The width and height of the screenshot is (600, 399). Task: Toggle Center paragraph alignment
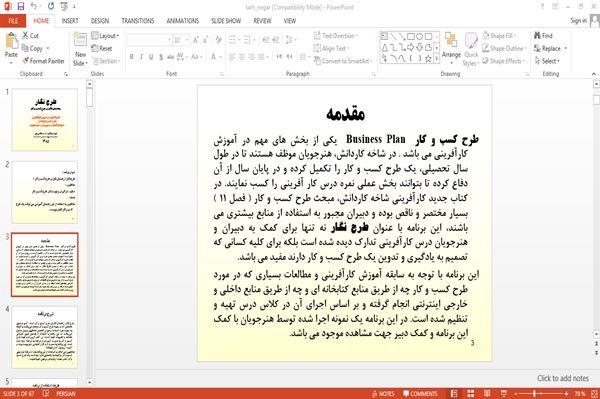(x=241, y=57)
